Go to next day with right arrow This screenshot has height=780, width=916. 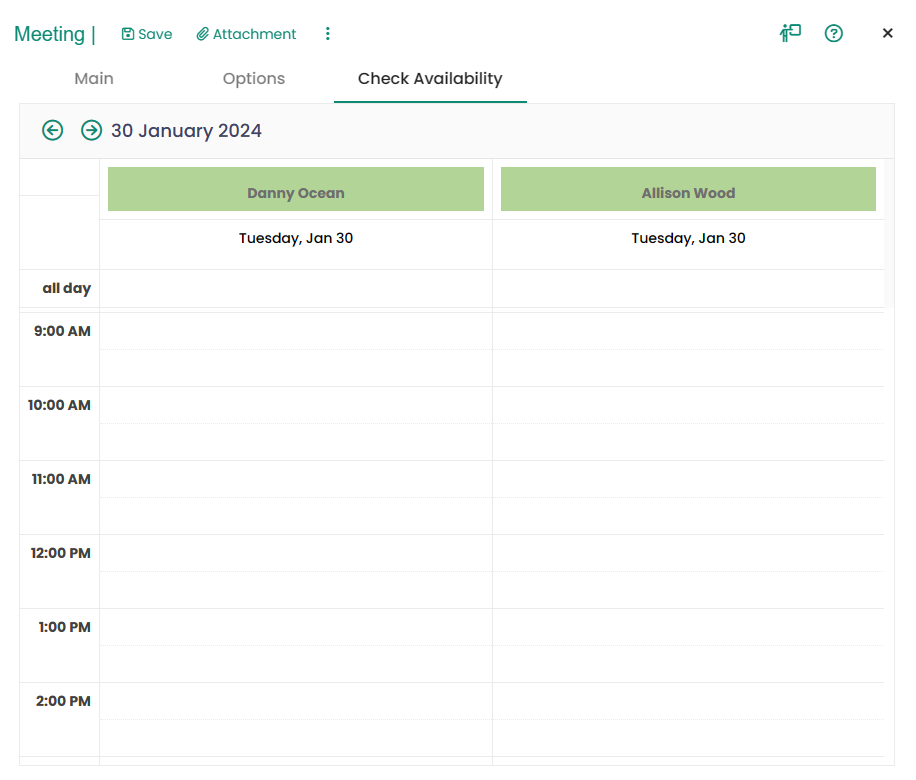coord(91,130)
